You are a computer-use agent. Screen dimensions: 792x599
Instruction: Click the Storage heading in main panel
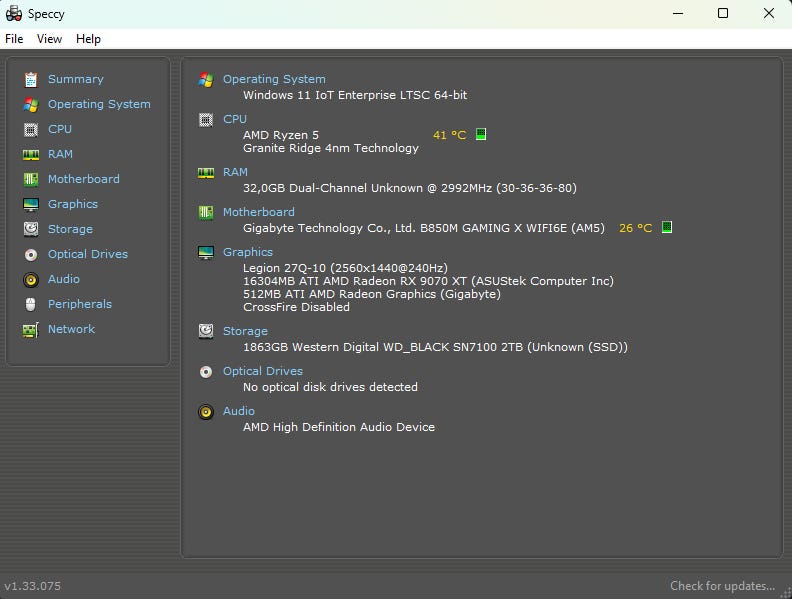pyautogui.click(x=245, y=331)
